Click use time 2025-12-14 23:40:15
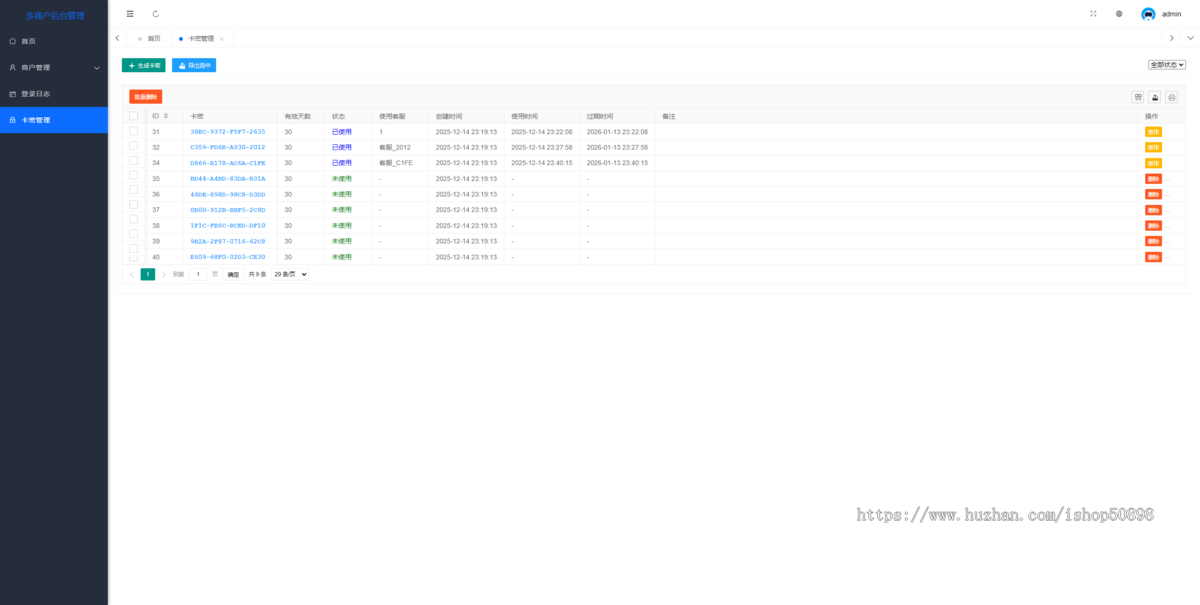This screenshot has height=605, width=1200. (x=541, y=163)
